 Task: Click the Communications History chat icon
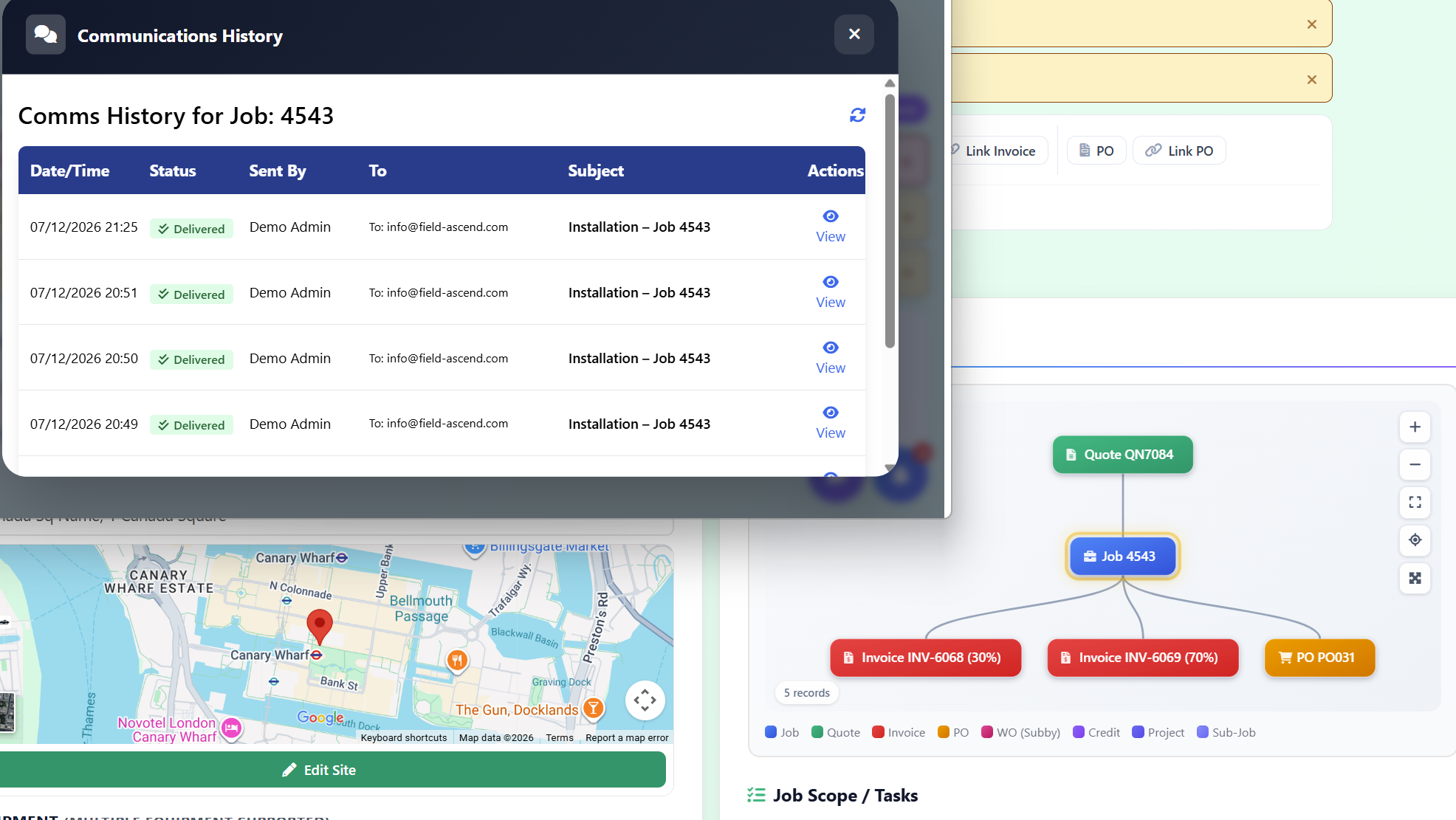tap(46, 35)
